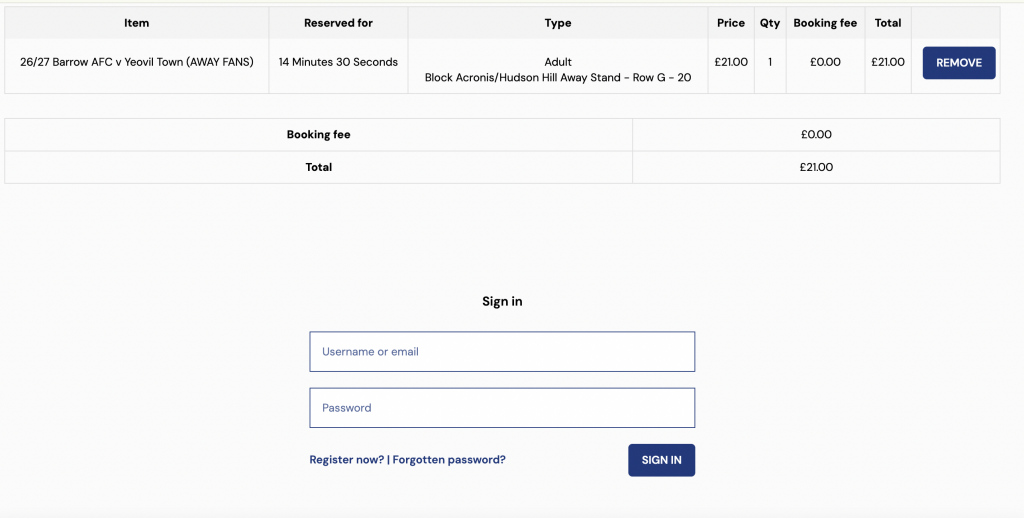
Task: Select the Price column header
Action: (731, 23)
